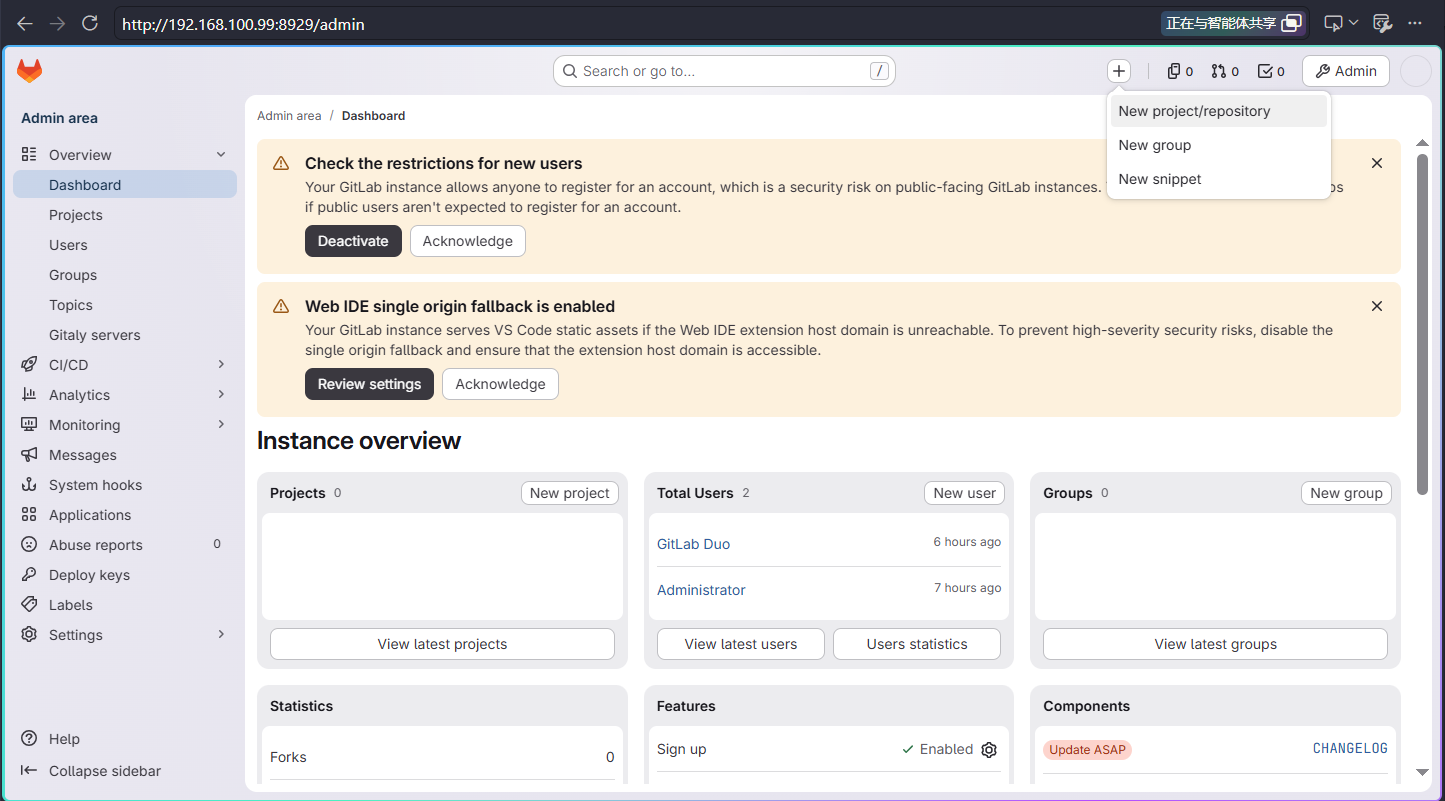Open Abuse reports in the sidebar
The width and height of the screenshot is (1445, 801).
[125, 545]
